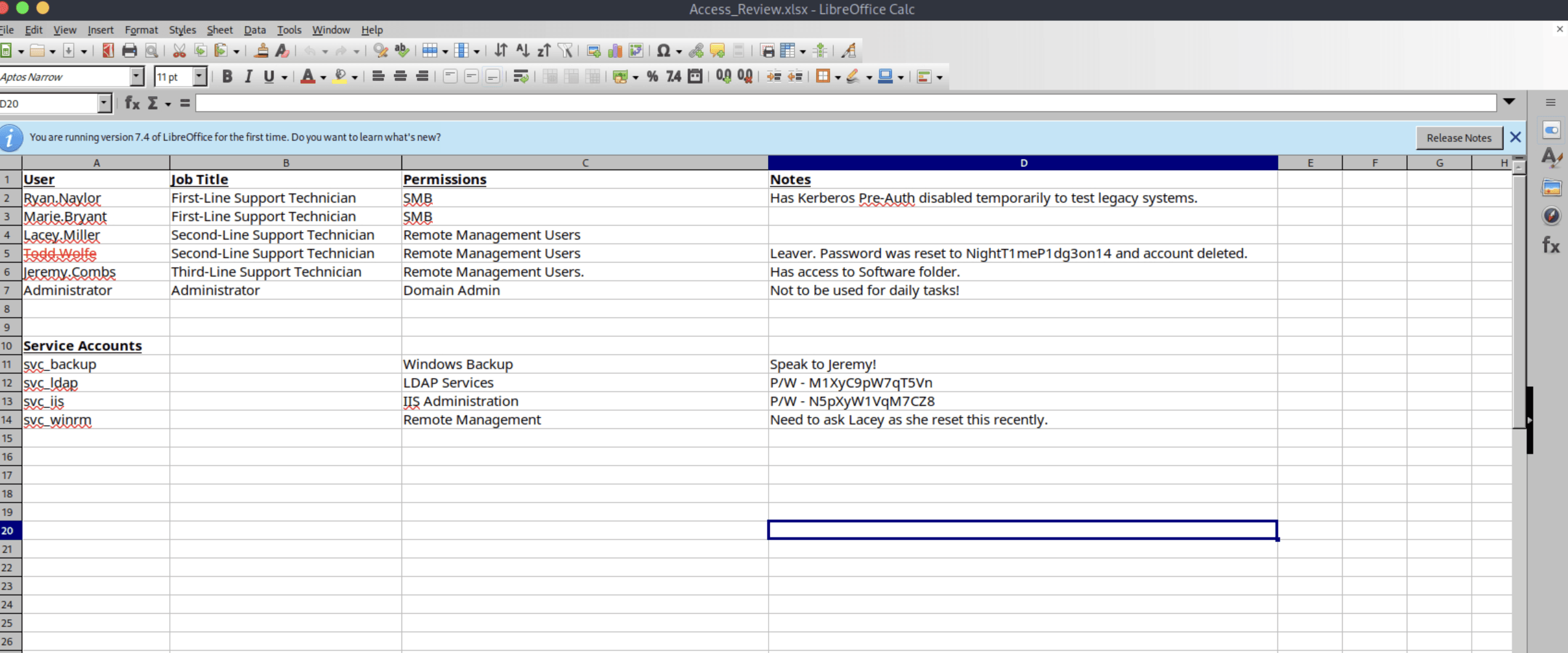
Task: Open the Insert Chart tool
Action: (615, 51)
